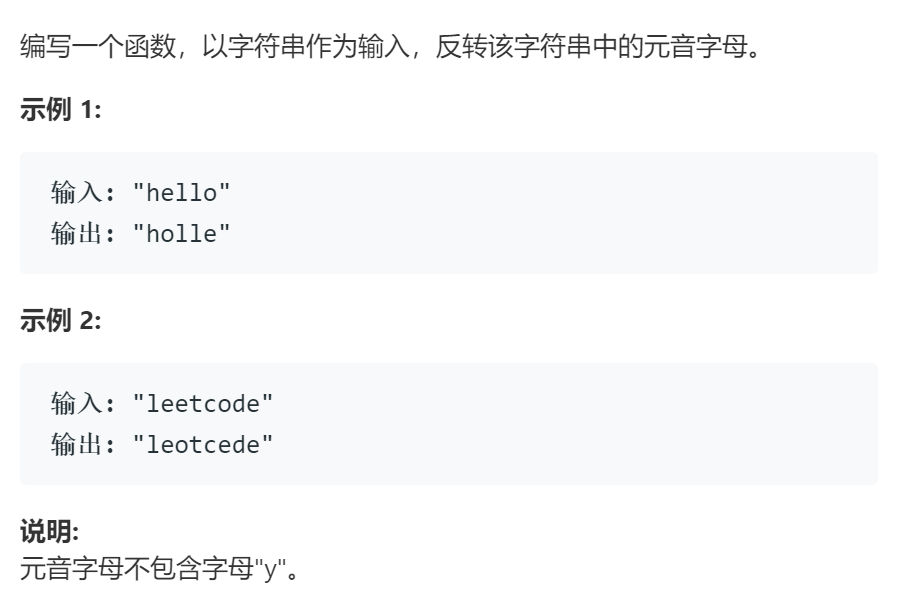Click empty gray area of the hello example block
This screenshot has height=599, width=914.
click(554, 213)
